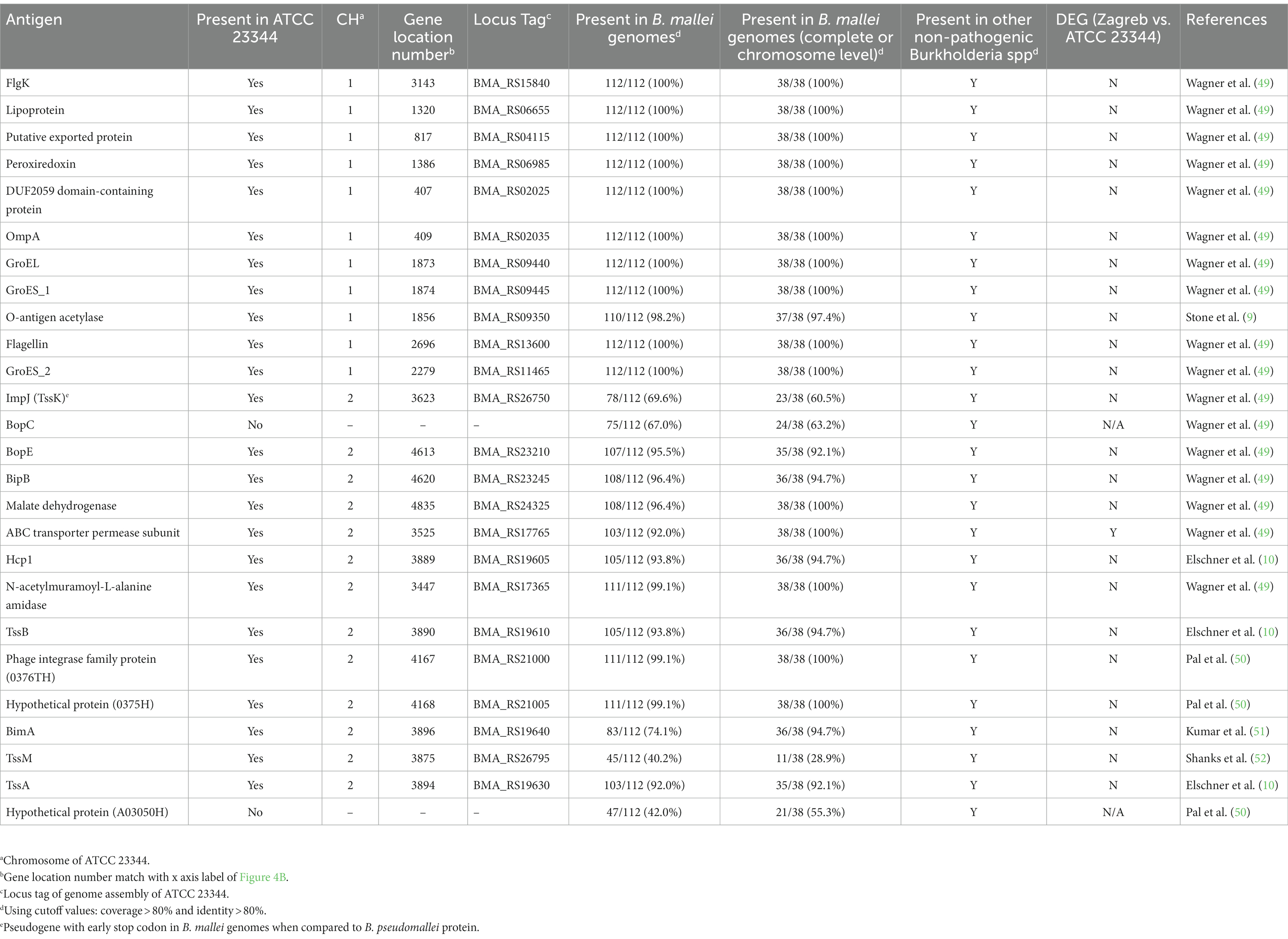This screenshot has height=939, width=1288.
Task: Select the OmpA antigen cell
Action: pyautogui.click(x=94, y=236)
